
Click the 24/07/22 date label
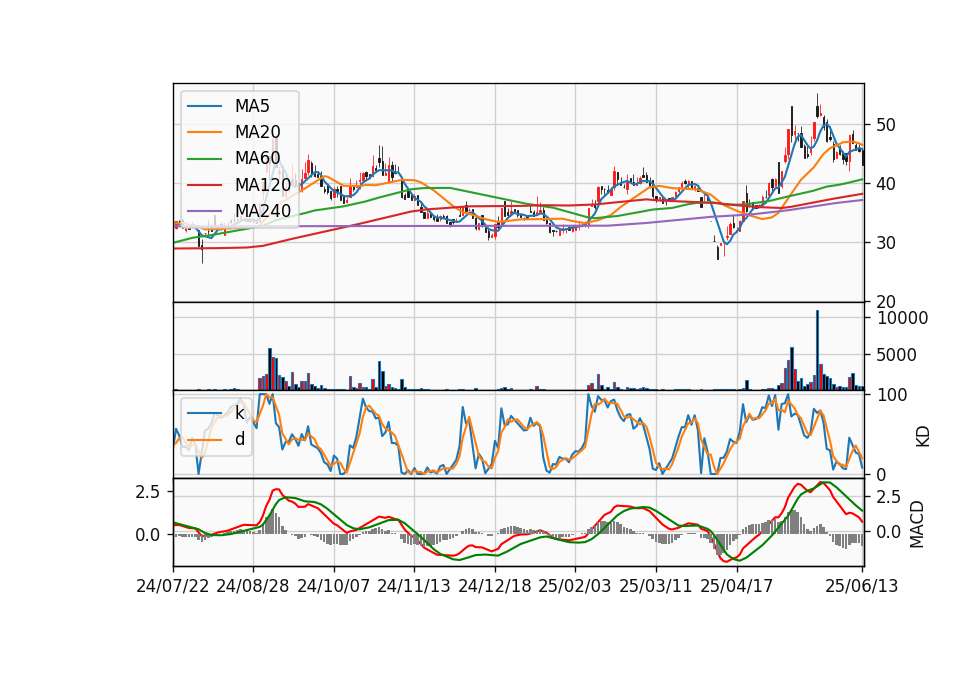tap(173, 586)
